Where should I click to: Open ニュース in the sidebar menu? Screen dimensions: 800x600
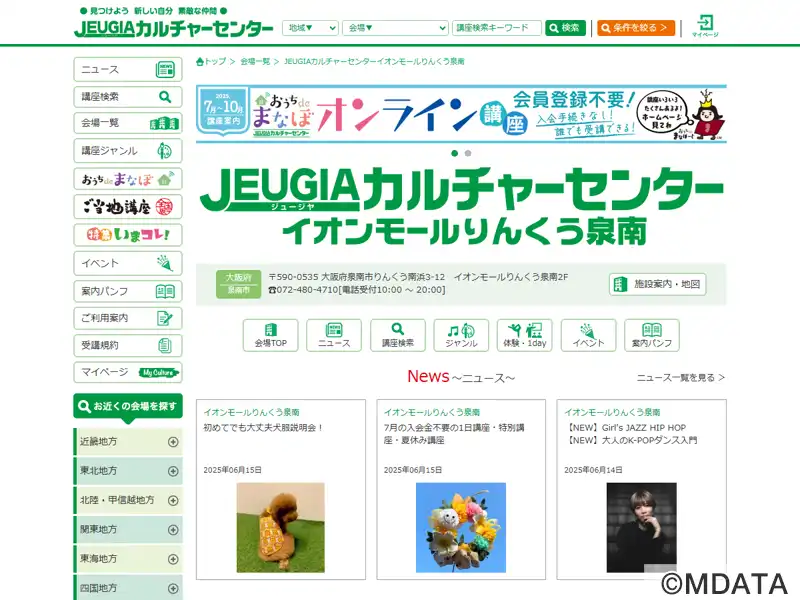tap(128, 69)
